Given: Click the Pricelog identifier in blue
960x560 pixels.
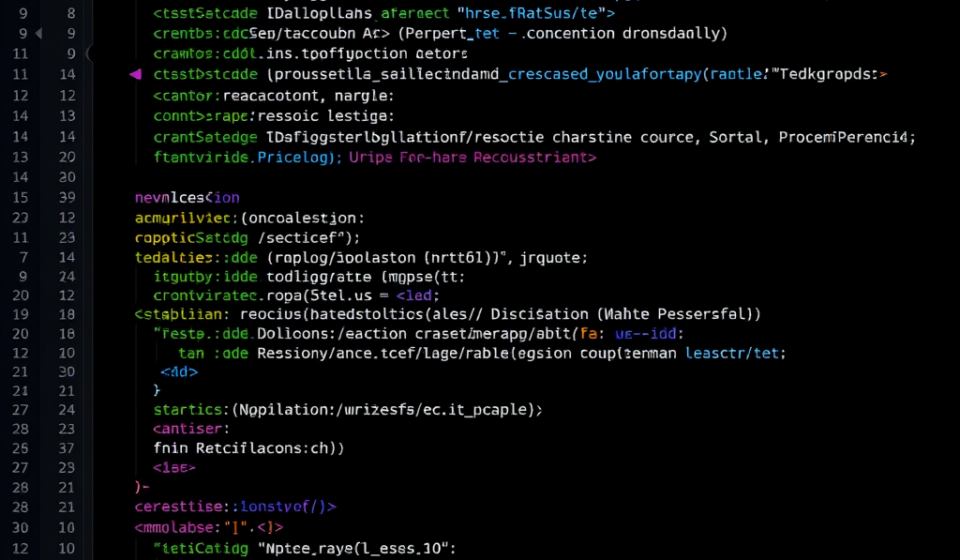Looking at the screenshot, I should pos(292,157).
